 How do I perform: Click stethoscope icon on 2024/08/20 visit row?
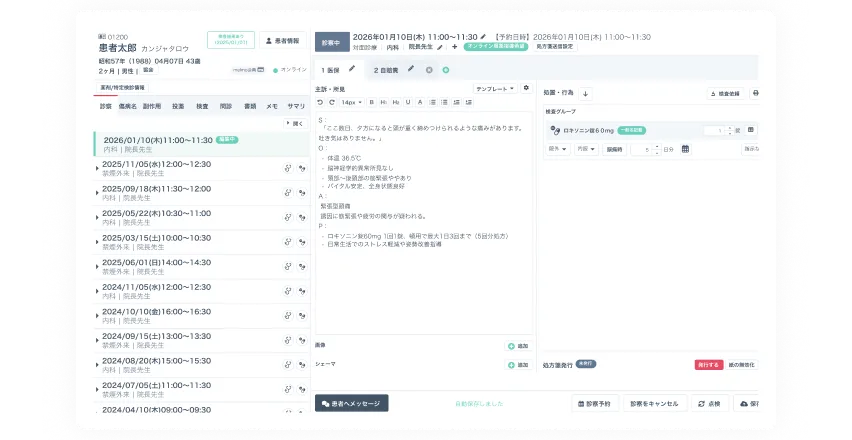pos(288,364)
